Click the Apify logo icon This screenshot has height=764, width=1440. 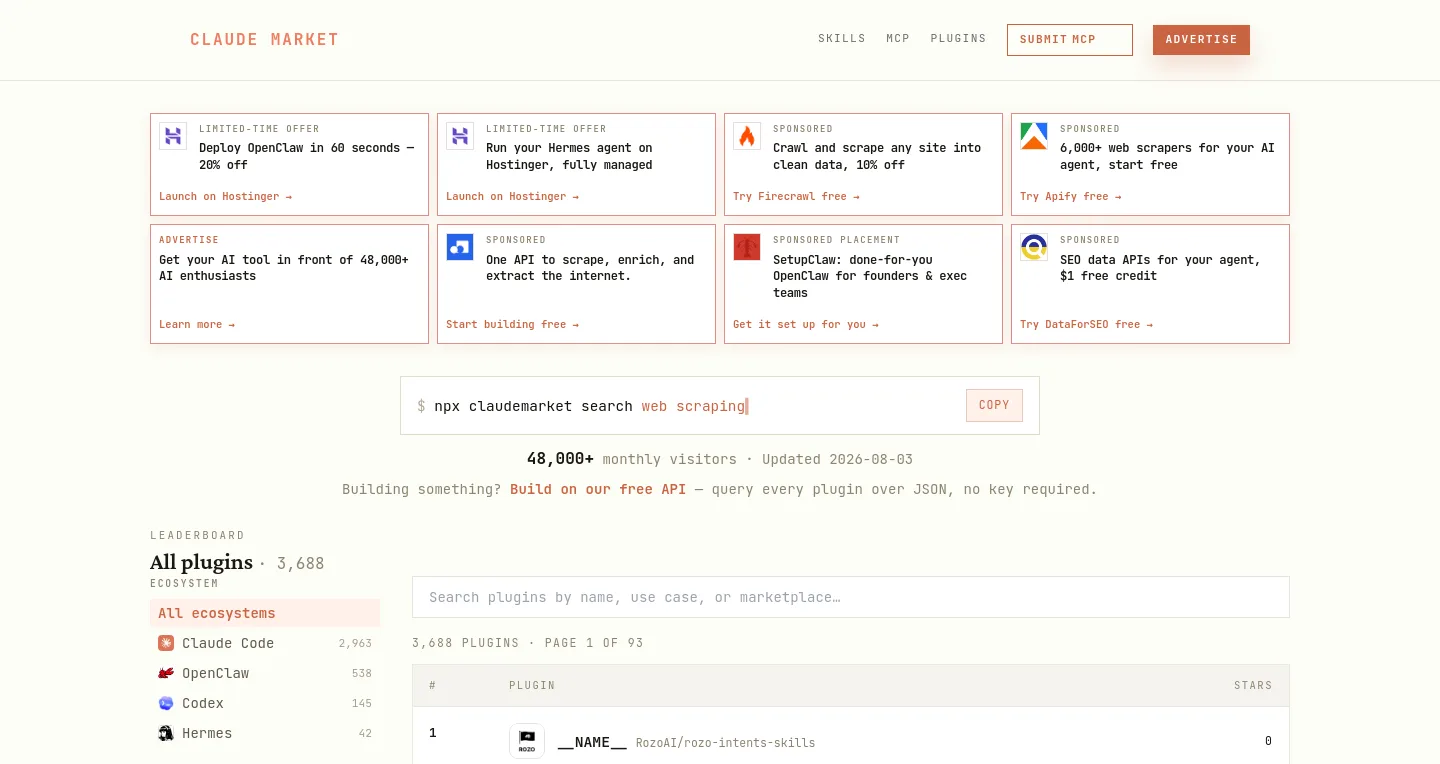click(x=1034, y=136)
